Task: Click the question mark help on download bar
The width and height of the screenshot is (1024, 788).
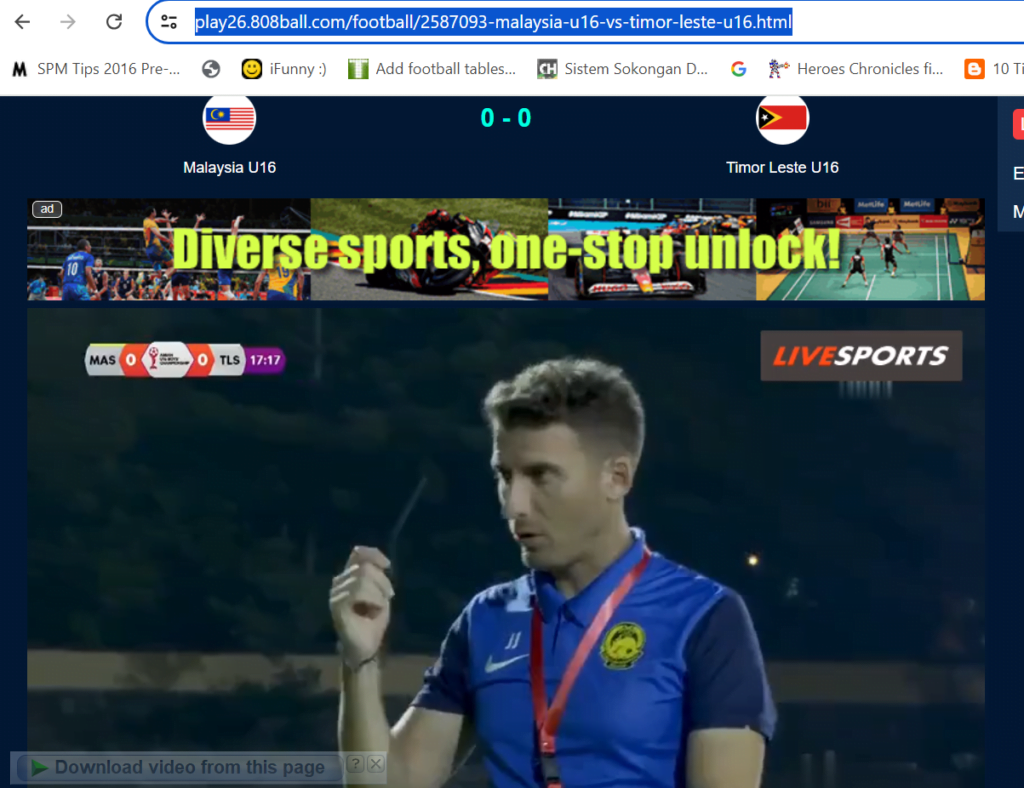Action: tap(356, 763)
